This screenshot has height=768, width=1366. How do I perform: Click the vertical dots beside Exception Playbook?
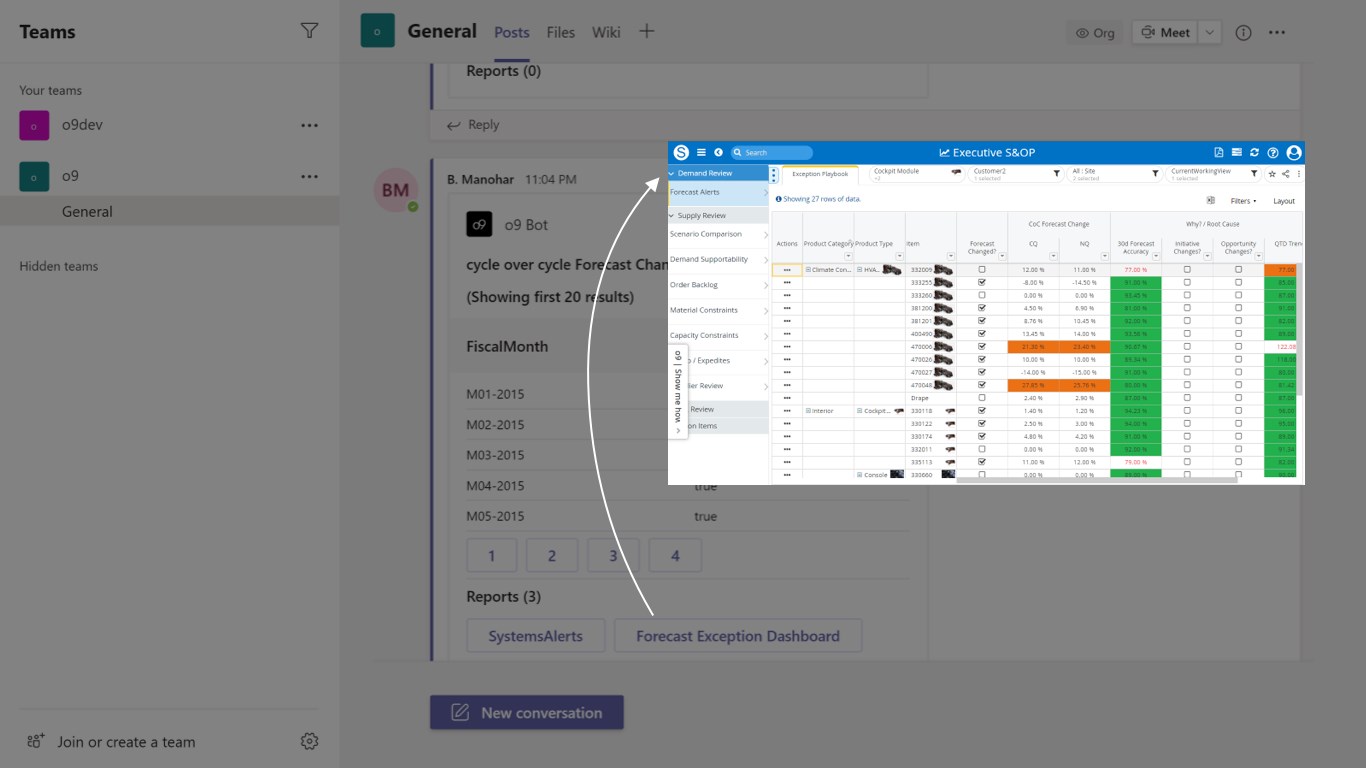774,175
